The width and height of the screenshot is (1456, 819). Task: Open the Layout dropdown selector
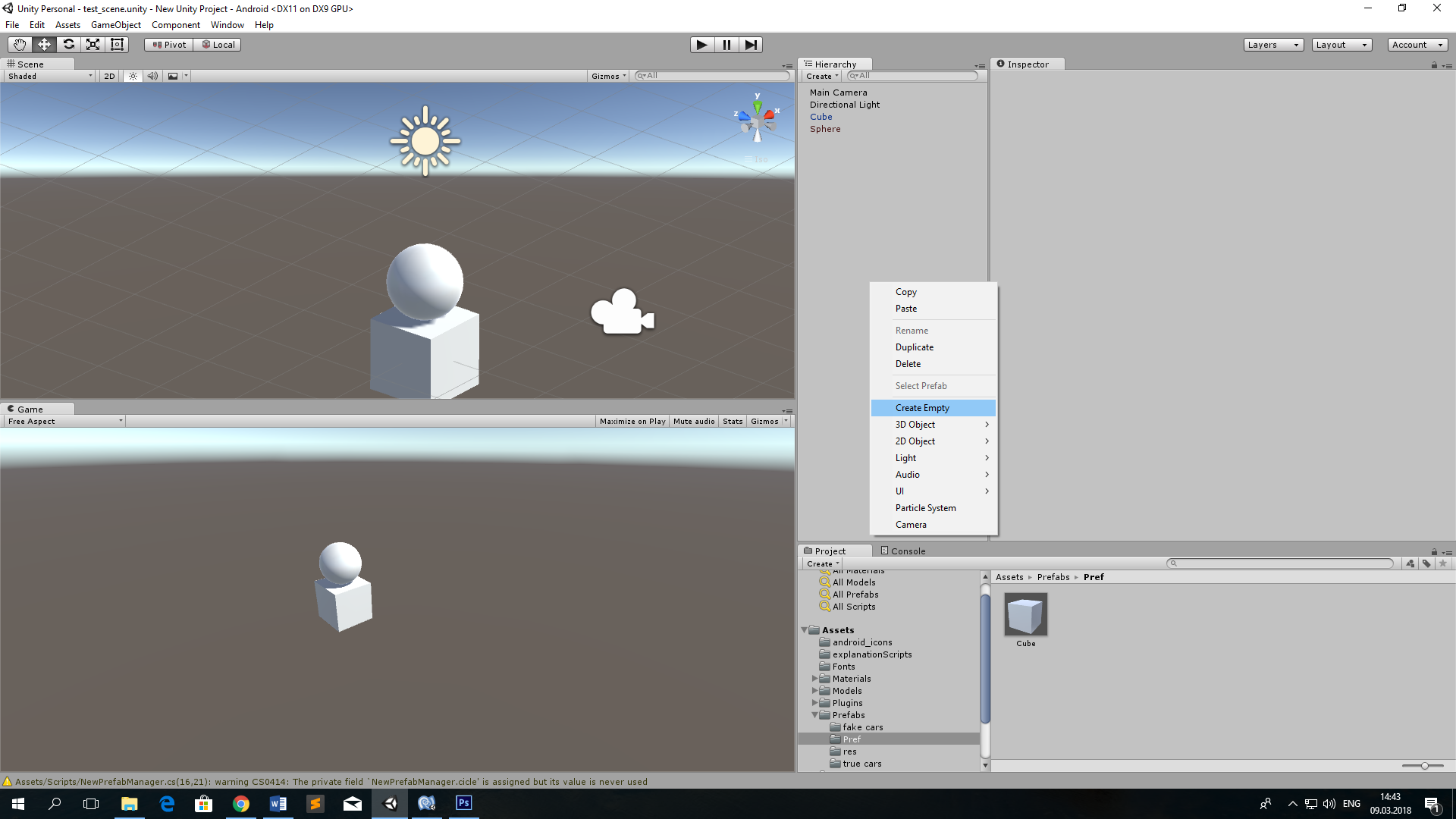pyautogui.click(x=1339, y=44)
